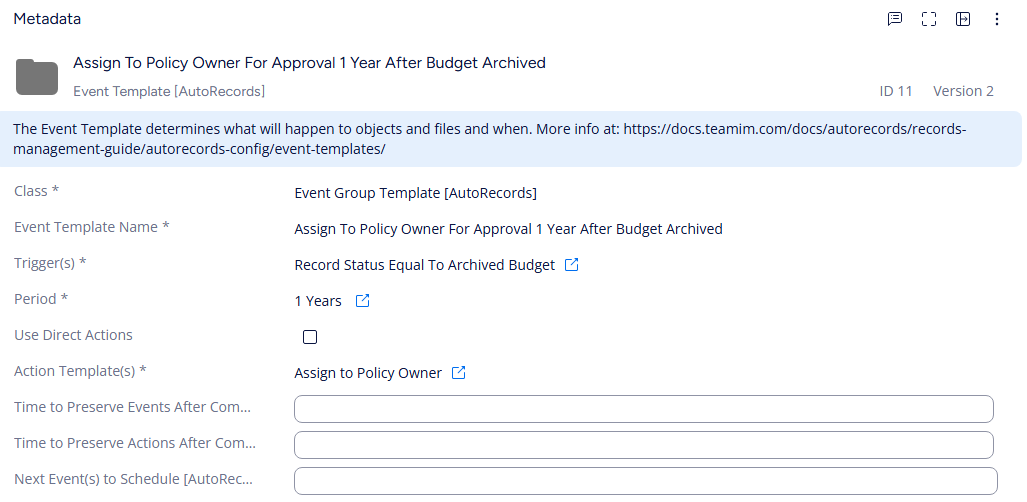The height and width of the screenshot is (502, 1027).
Task: Open external link icon beside Archived Budget trigger
Action: (x=572, y=265)
